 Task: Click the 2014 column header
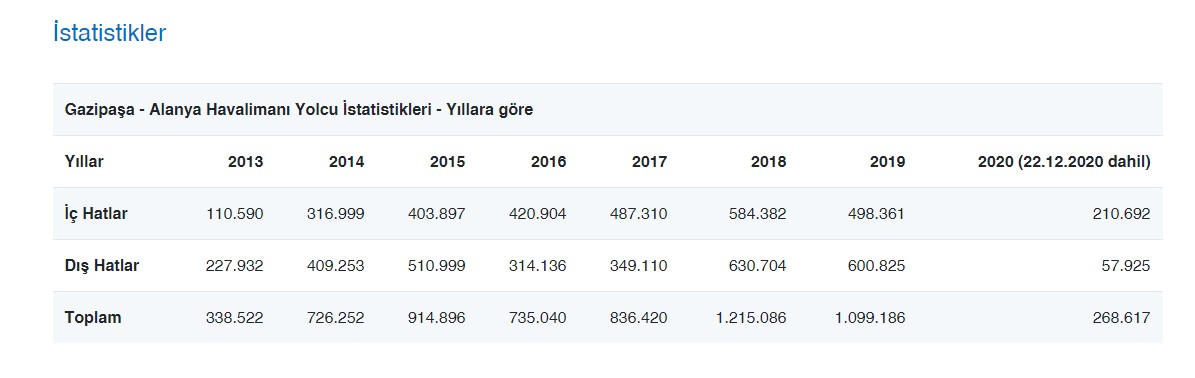click(x=346, y=162)
